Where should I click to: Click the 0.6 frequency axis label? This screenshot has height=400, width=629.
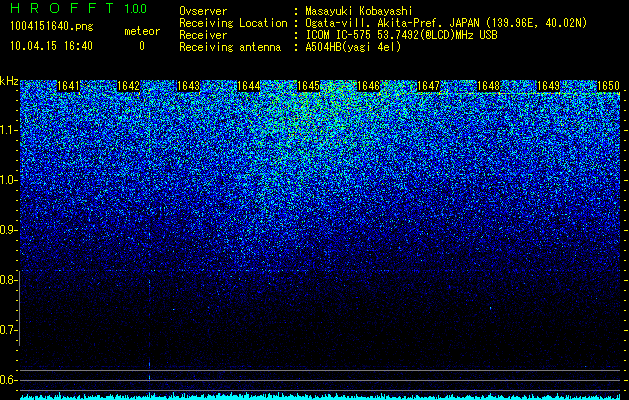pos(8,380)
